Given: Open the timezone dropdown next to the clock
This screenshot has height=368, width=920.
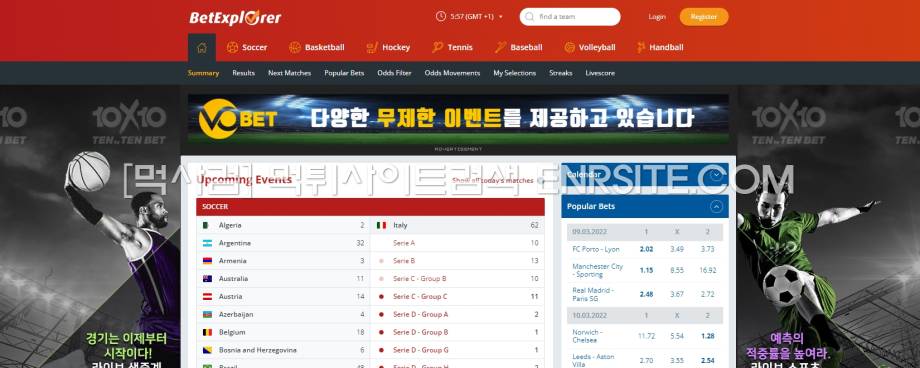Looking at the screenshot, I should tap(500, 17).
